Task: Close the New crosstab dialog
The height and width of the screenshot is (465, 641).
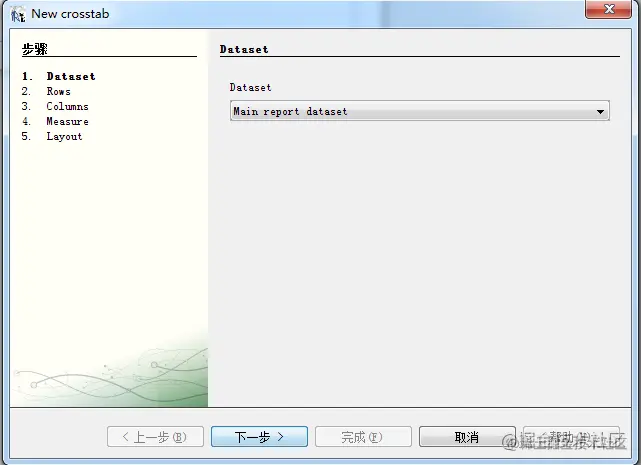Action: [x=608, y=9]
